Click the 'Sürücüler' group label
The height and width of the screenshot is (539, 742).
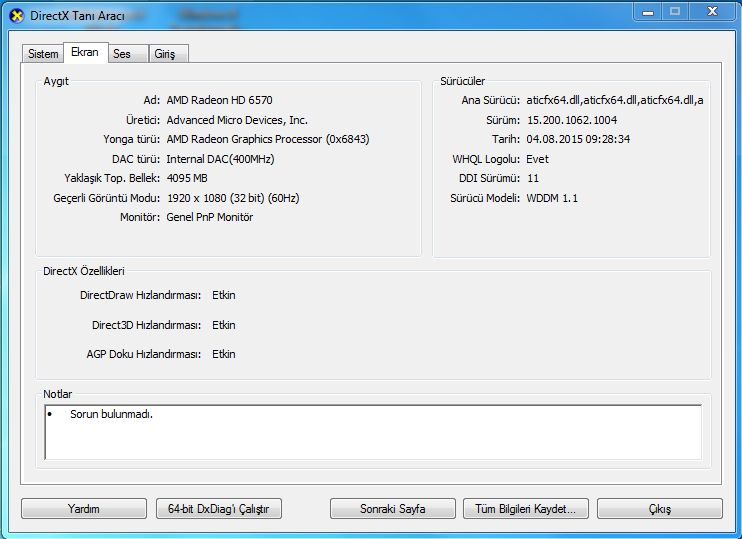[x=463, y=81]
